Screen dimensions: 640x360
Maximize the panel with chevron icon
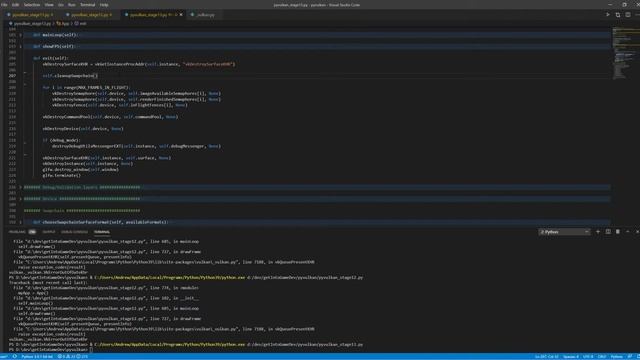point(628,232)
